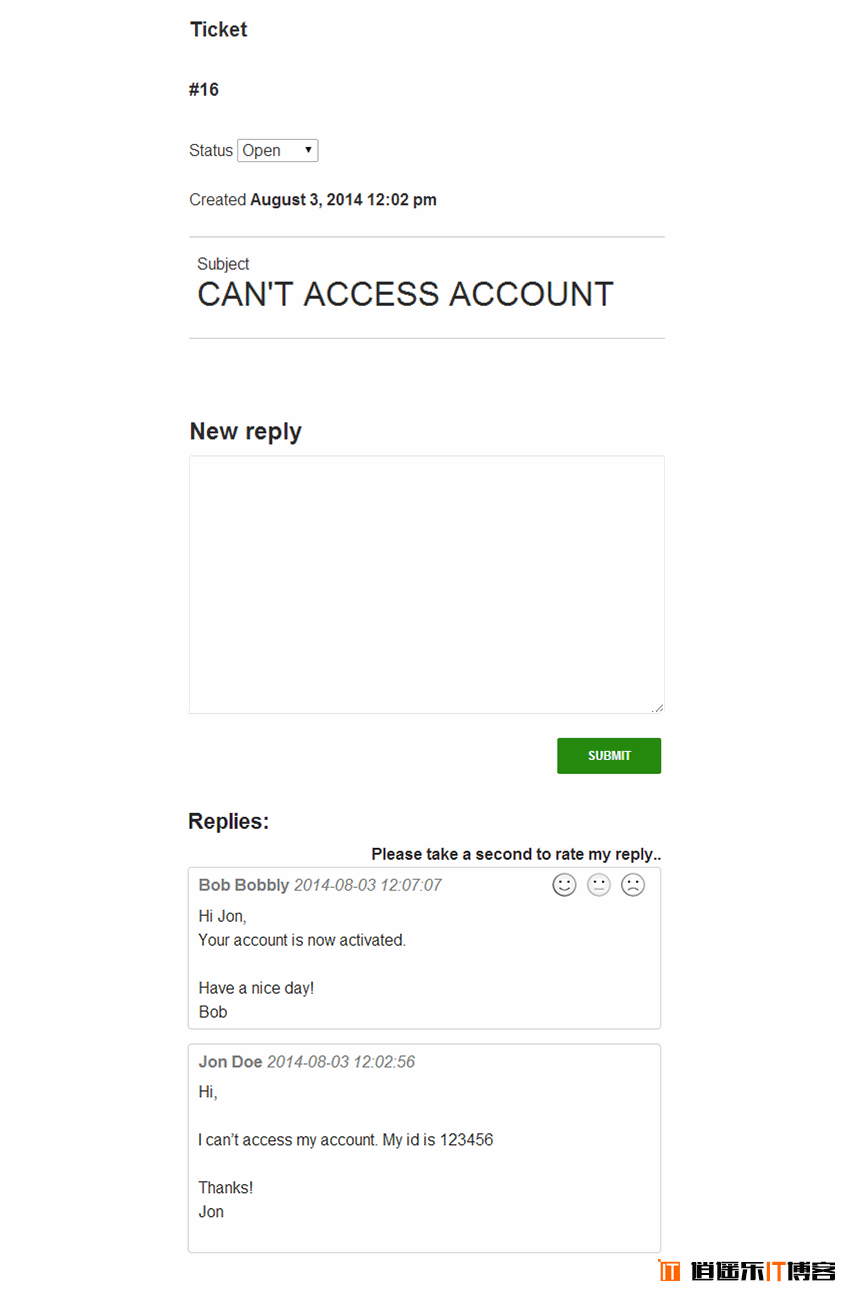The width and height of the screenshot is (858, 1290).
Task: Click the timestamp 2014-08-03 12:07:07
Action: [x=367, y=885]
